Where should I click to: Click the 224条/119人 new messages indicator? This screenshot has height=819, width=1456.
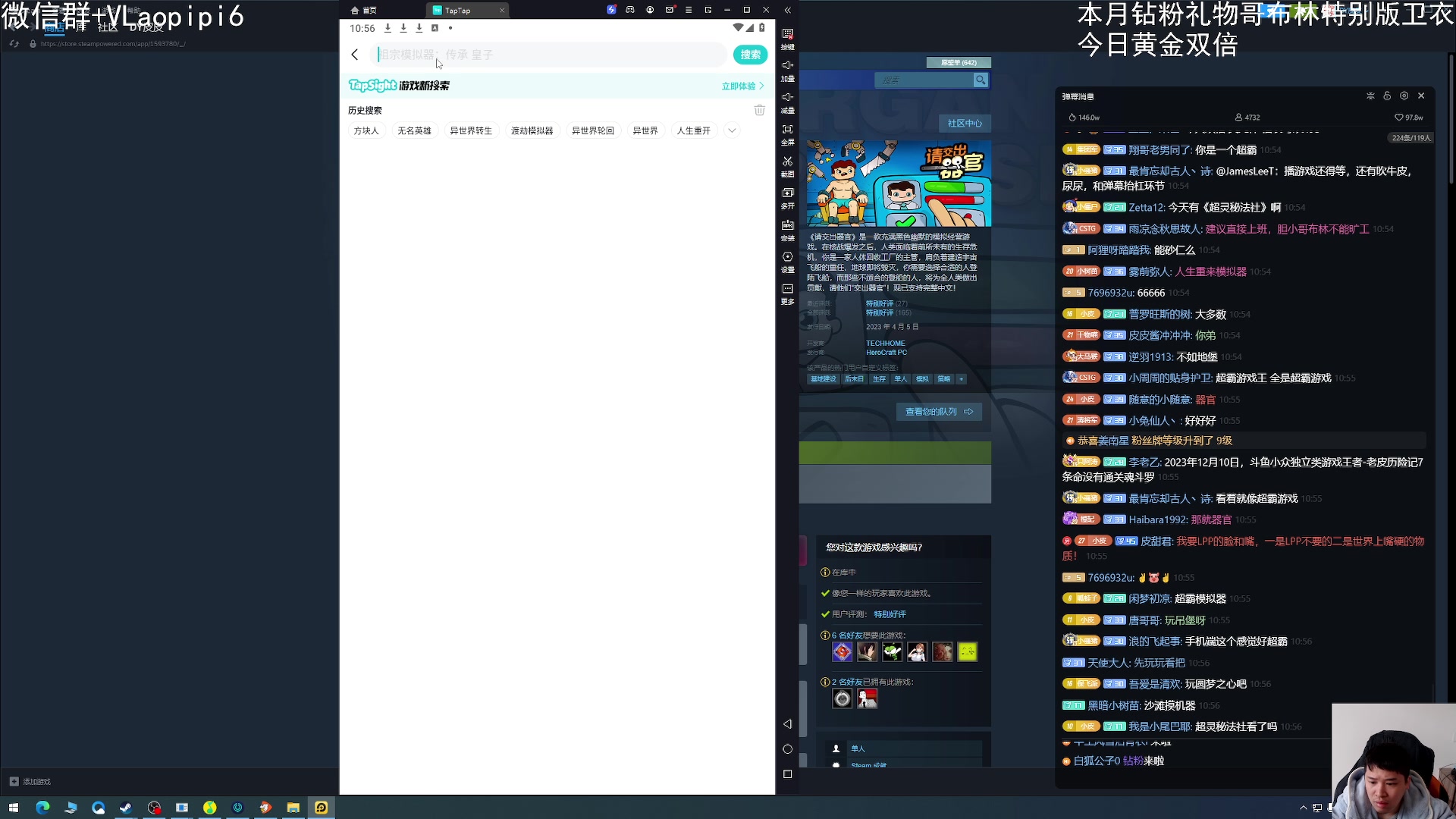1411,138
